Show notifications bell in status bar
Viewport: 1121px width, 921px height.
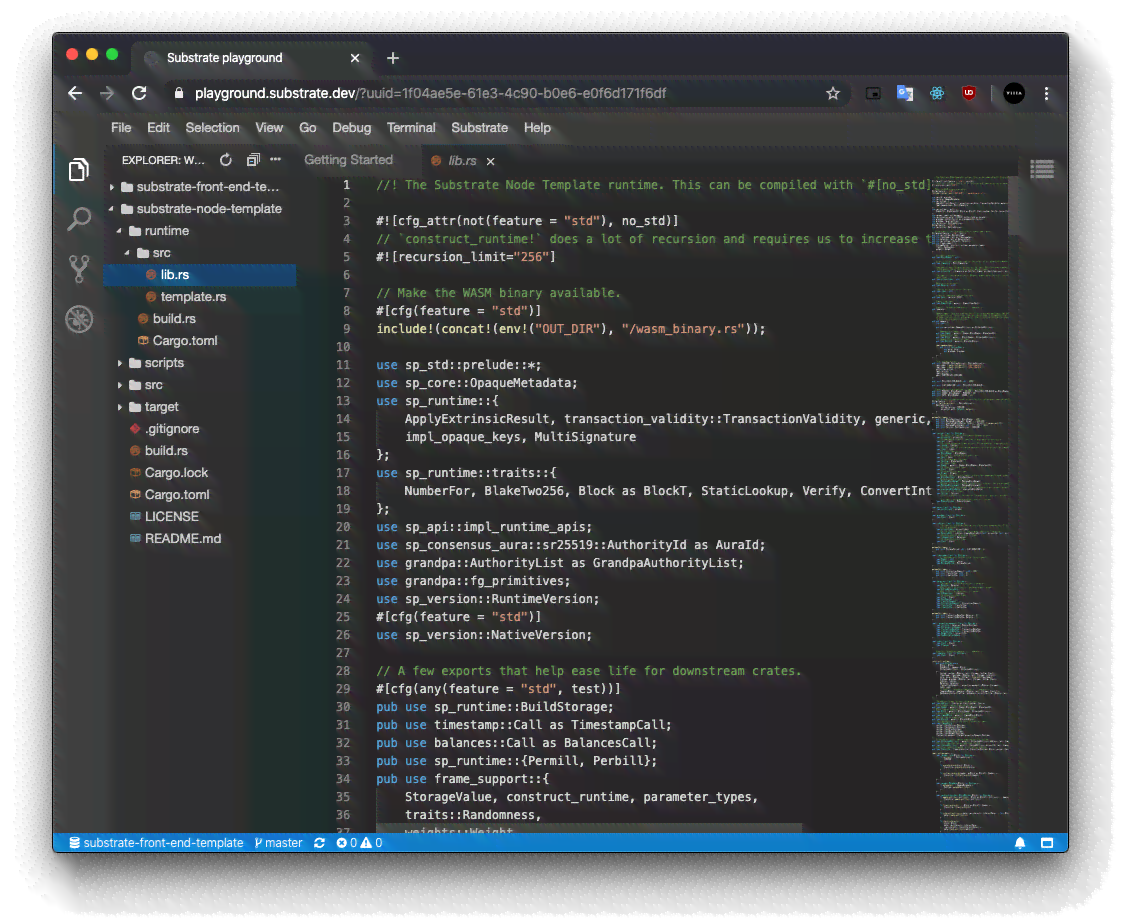pyautogui.click(x=1020, y=843)
